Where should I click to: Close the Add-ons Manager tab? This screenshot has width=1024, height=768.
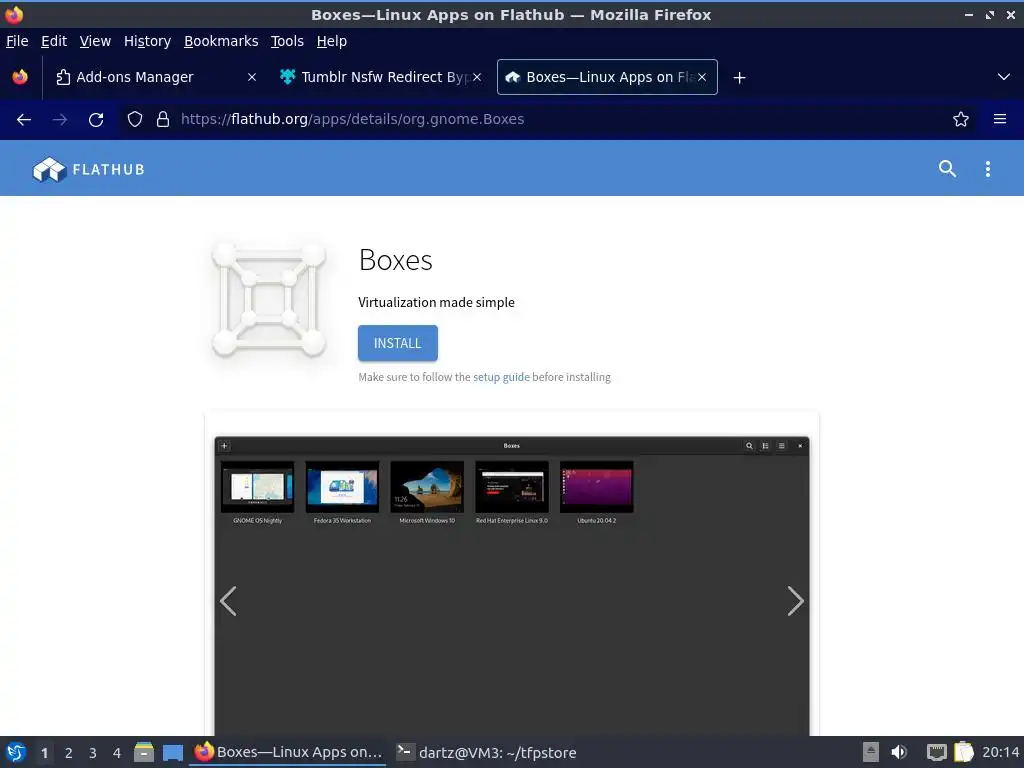point(251,77)
